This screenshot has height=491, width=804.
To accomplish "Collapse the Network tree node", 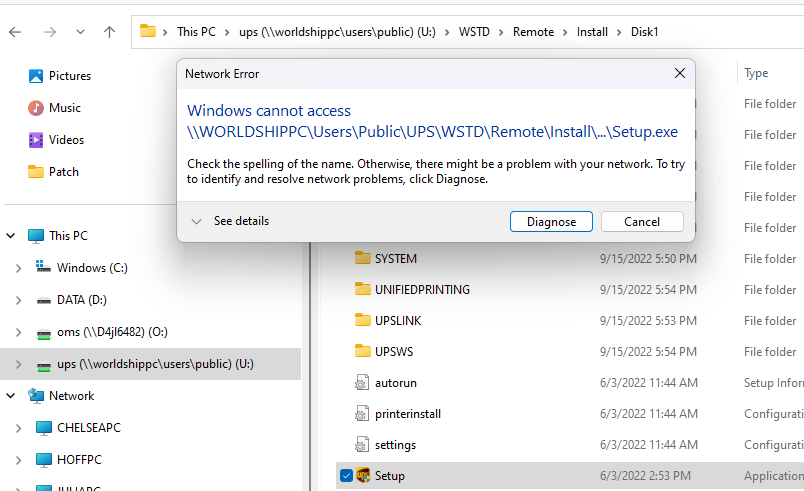I will point(11,396).
